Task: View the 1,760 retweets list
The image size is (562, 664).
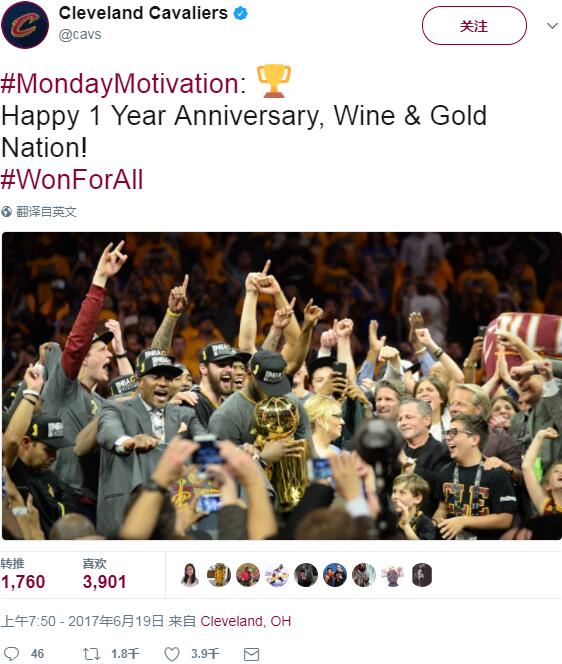Action: pyautogui.click(x=23, y=575)
